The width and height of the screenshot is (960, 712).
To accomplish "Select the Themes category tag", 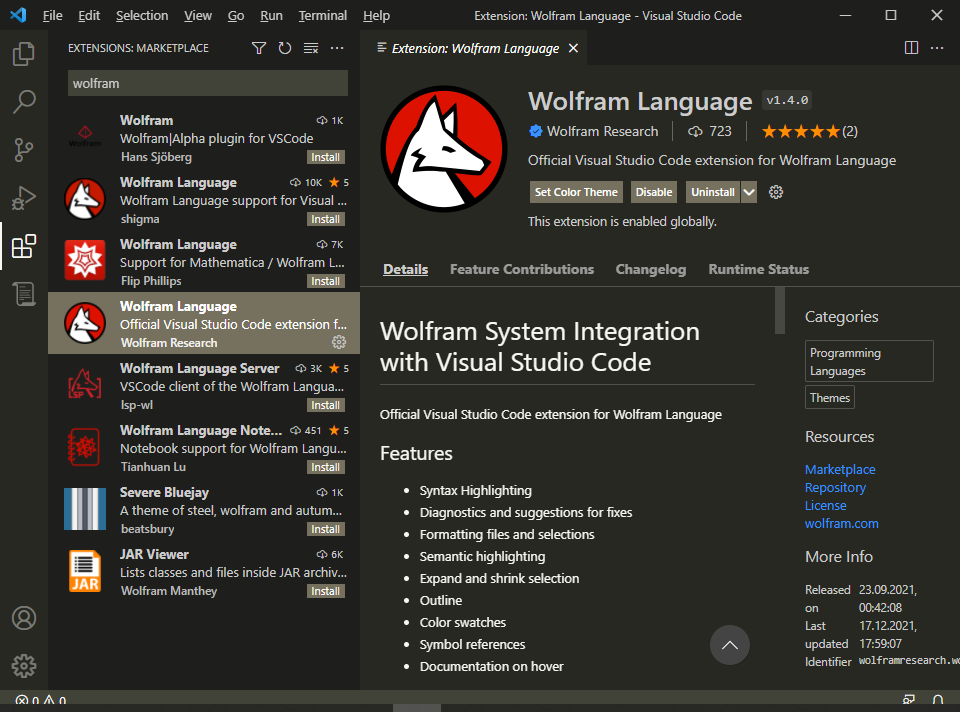I will click(830, 397).
